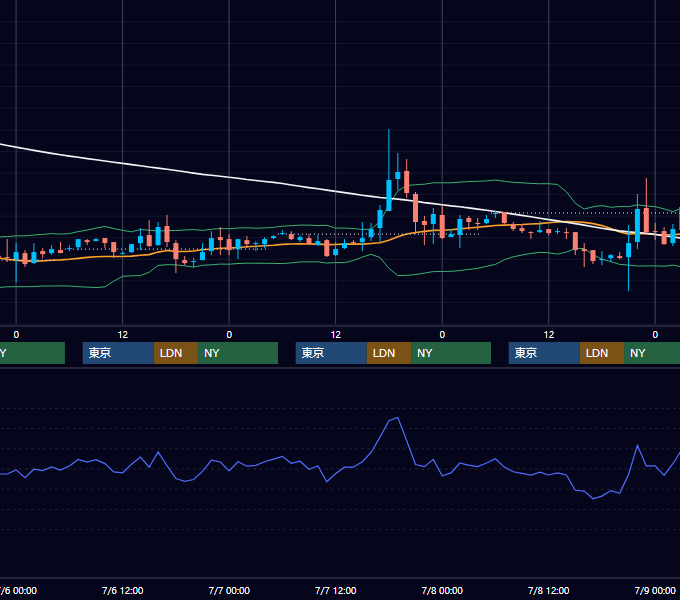Select the 東京 session block for 7/8

[544, 353]
